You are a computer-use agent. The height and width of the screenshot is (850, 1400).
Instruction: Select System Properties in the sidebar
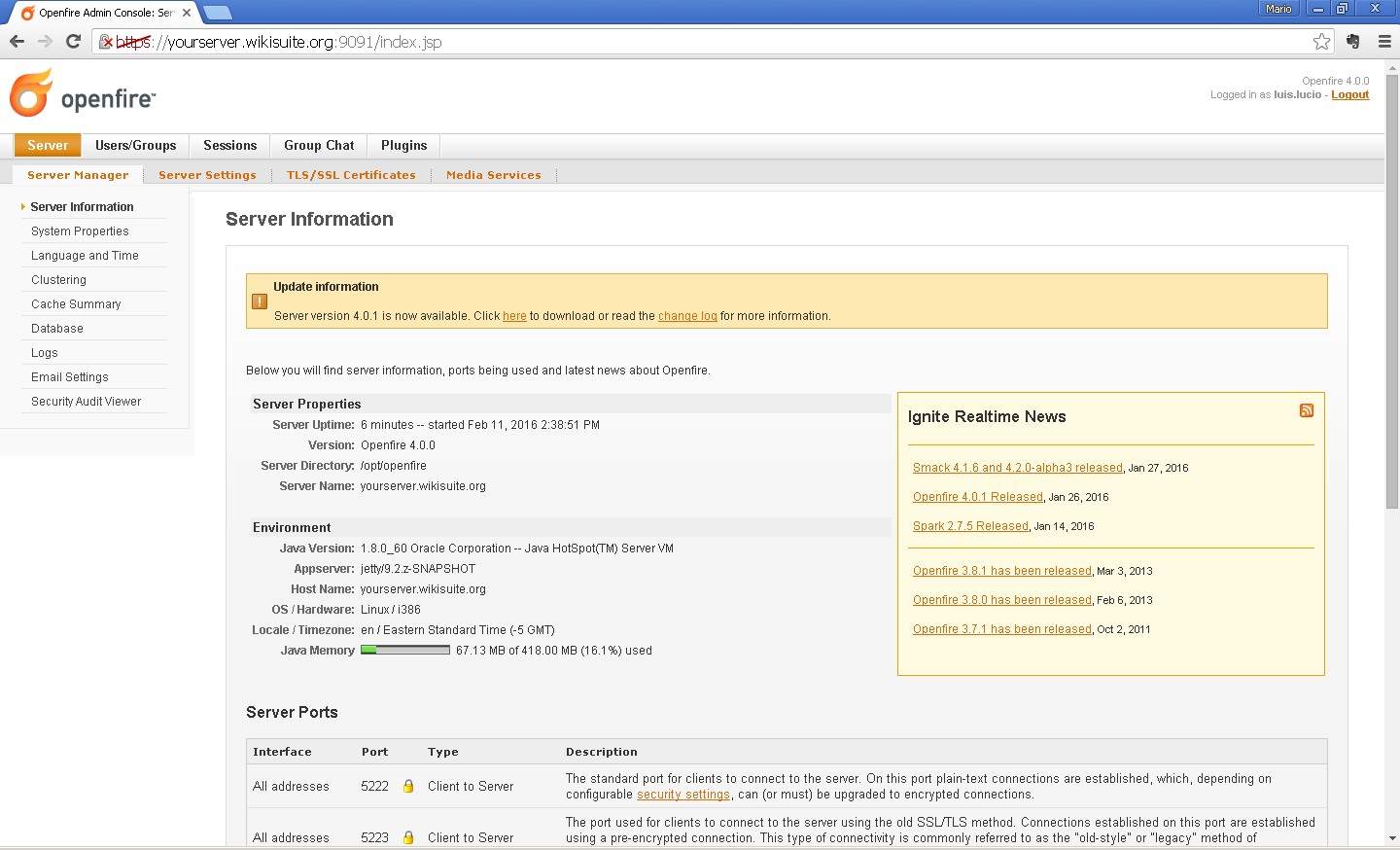[x=80, y=231]
